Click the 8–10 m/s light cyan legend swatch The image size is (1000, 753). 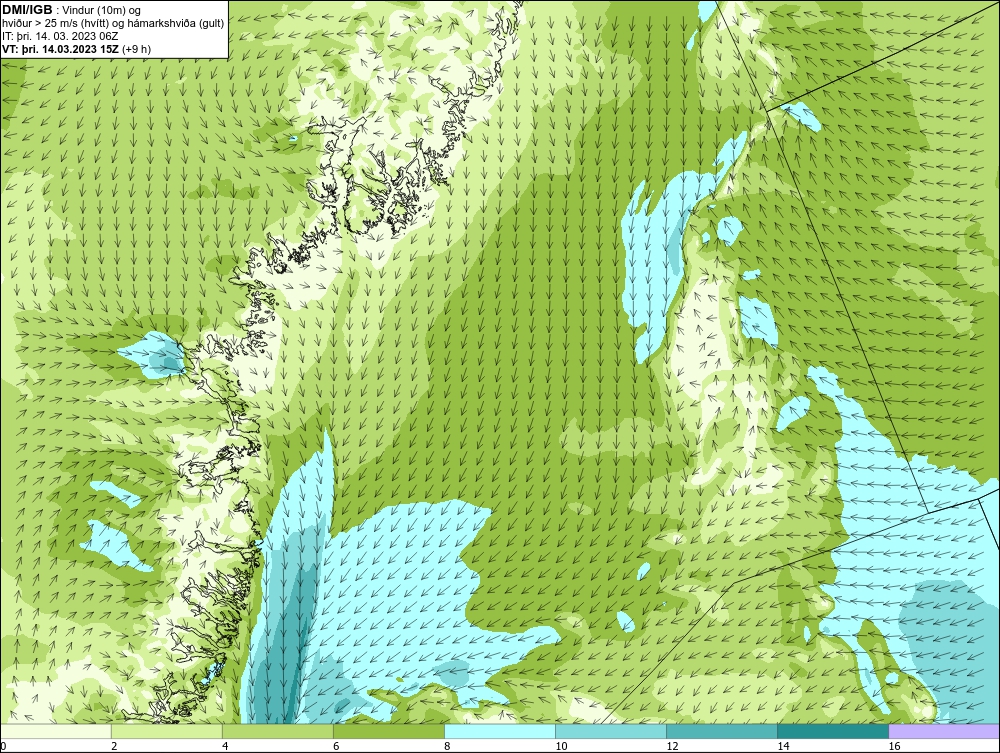point(500,731)
